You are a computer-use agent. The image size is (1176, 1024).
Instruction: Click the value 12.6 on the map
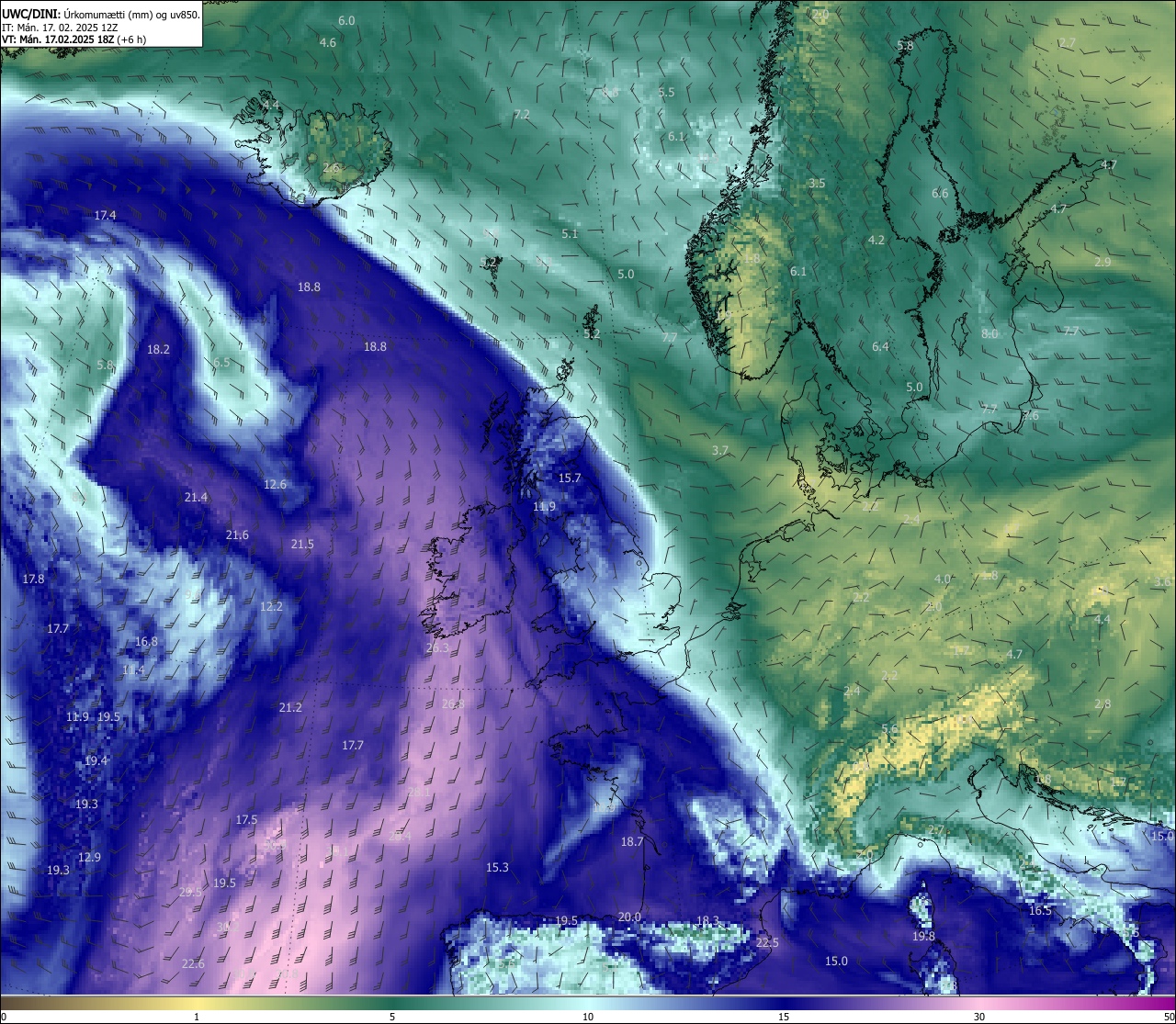[x=275, y=485]
